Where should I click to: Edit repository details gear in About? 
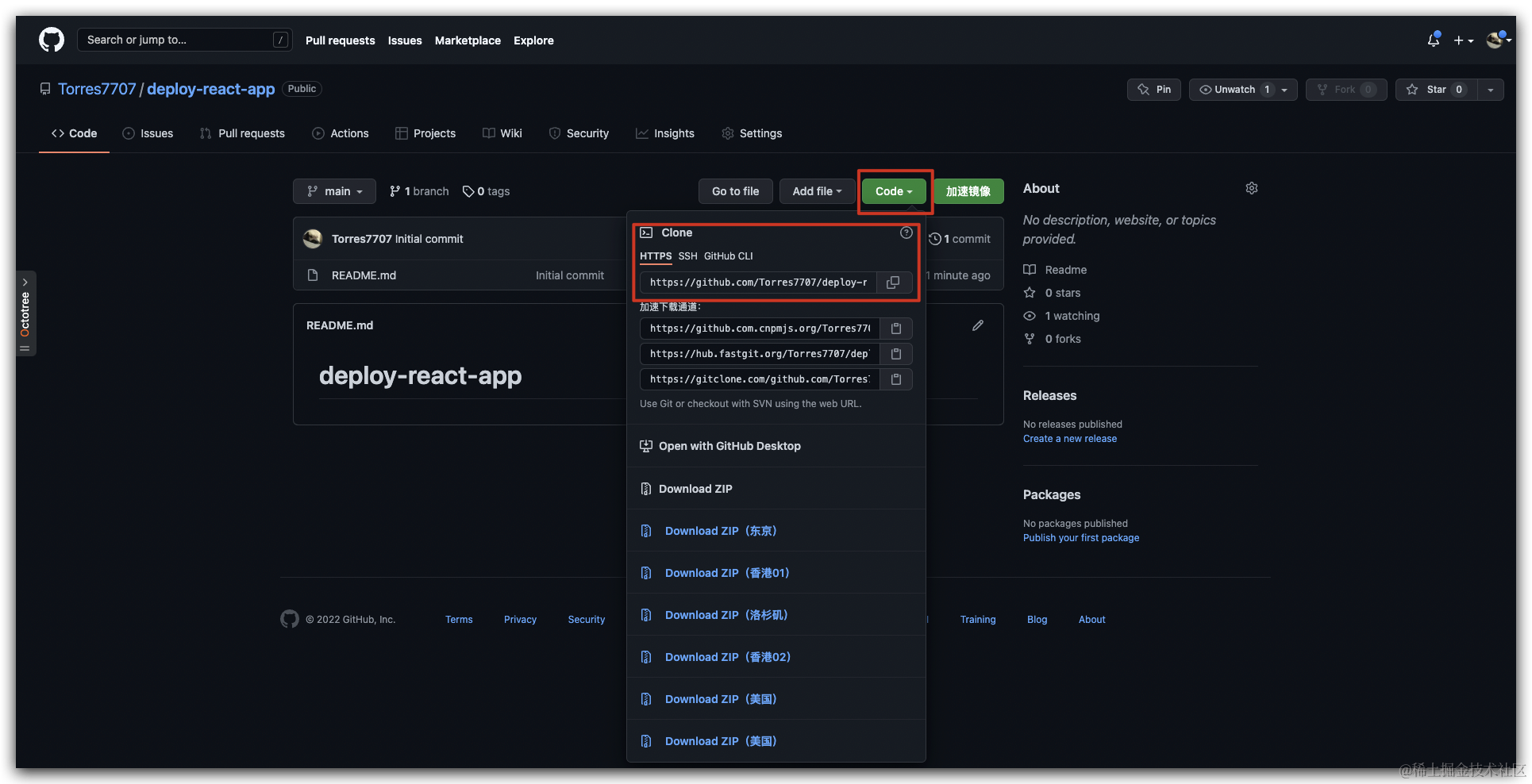pos(1252,188)
